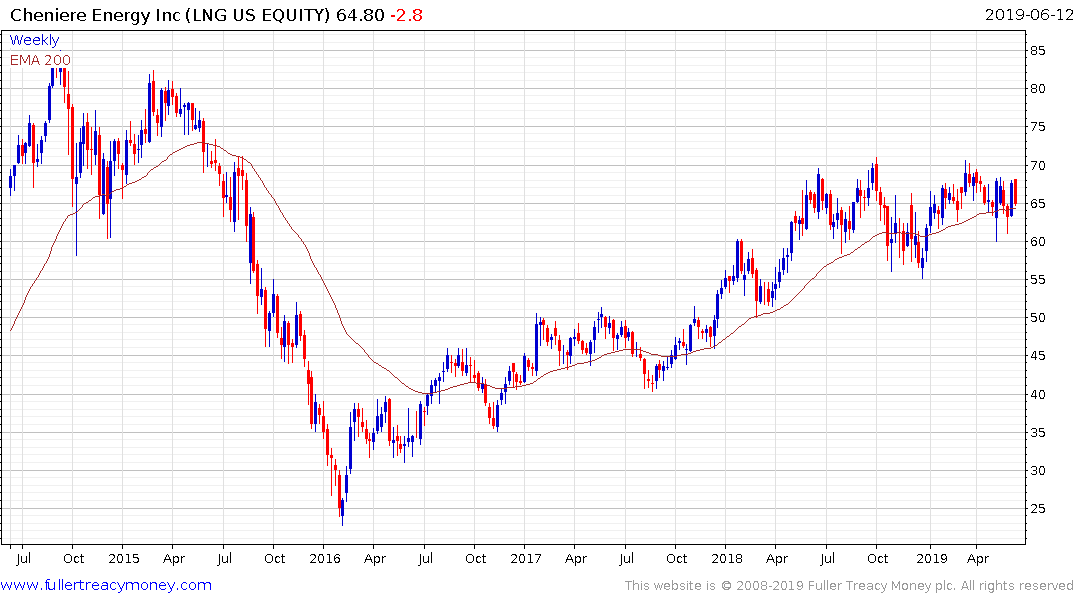Click the 60 price axis label

[x=1037, y=241]
